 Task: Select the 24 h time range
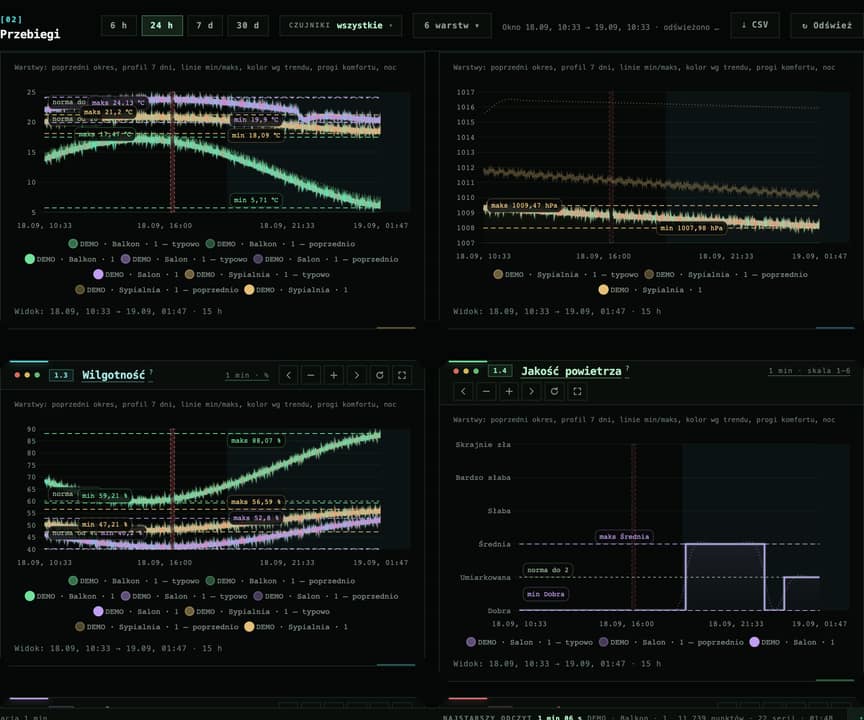[x=162, y=25]
